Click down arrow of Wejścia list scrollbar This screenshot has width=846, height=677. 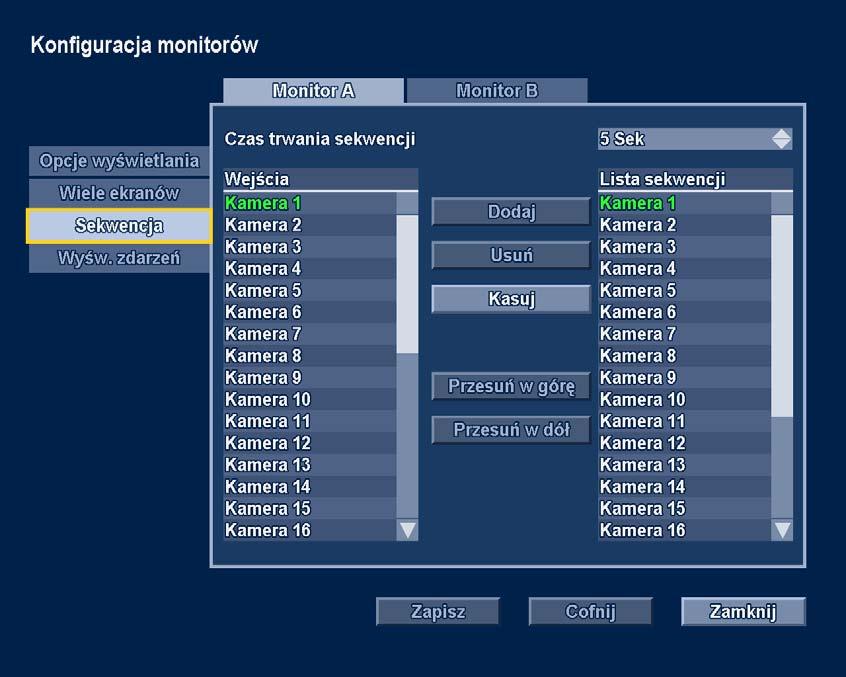pos(407,530)
